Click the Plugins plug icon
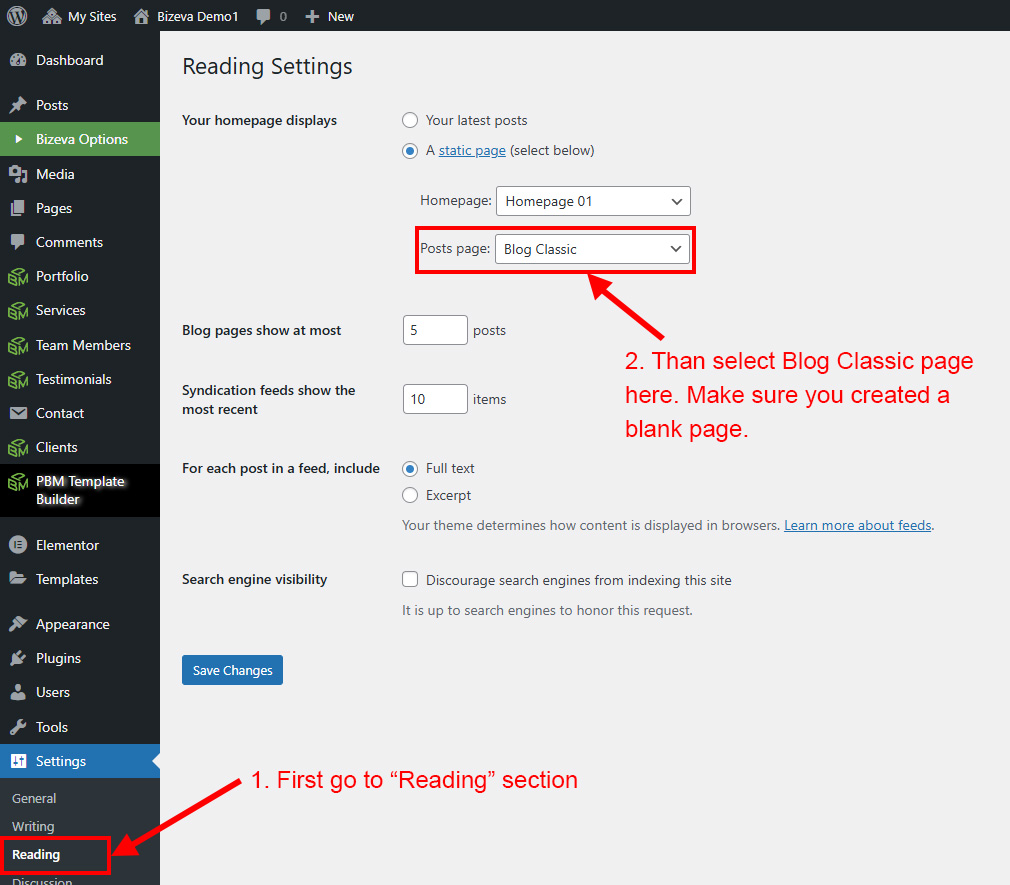1010x885 pixels. [18, 658]
